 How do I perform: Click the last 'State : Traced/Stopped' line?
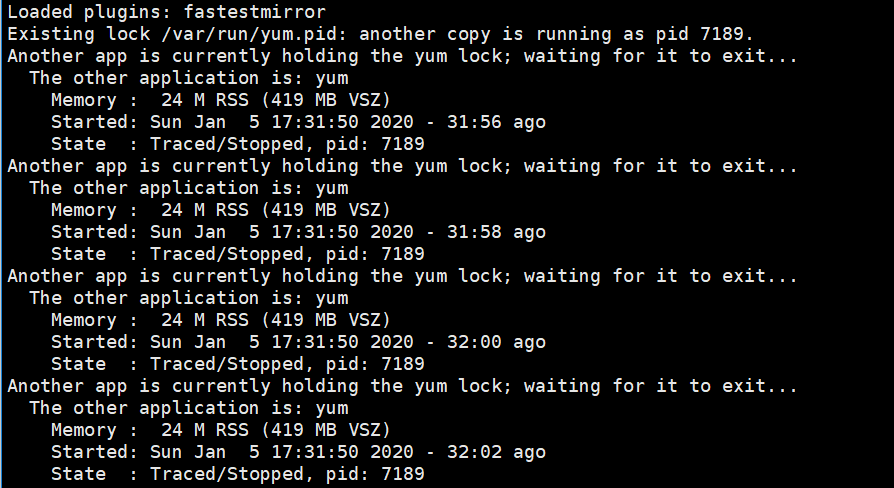coord(238,474)
